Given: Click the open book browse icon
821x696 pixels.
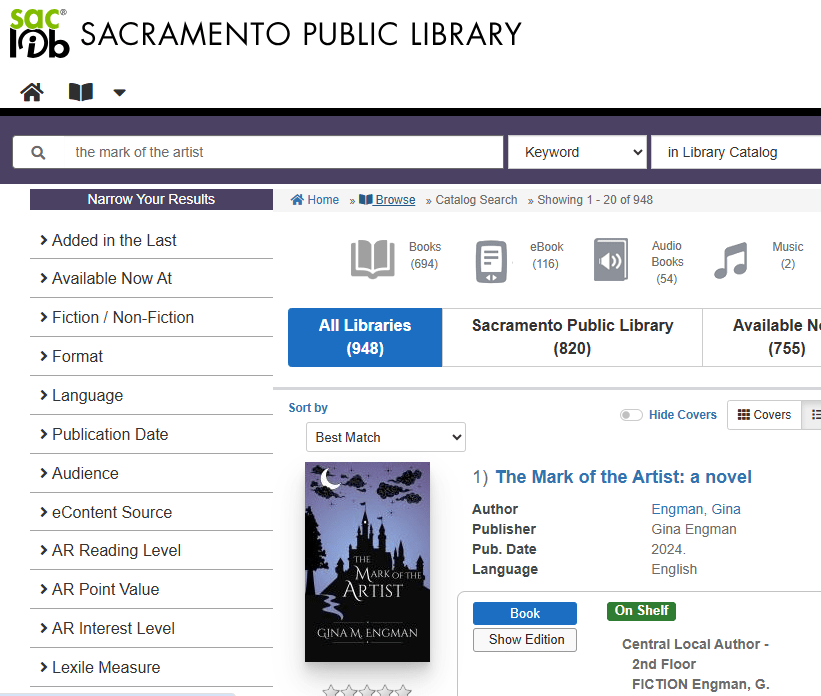Looking at the screenshot, I should pos(81,93).
